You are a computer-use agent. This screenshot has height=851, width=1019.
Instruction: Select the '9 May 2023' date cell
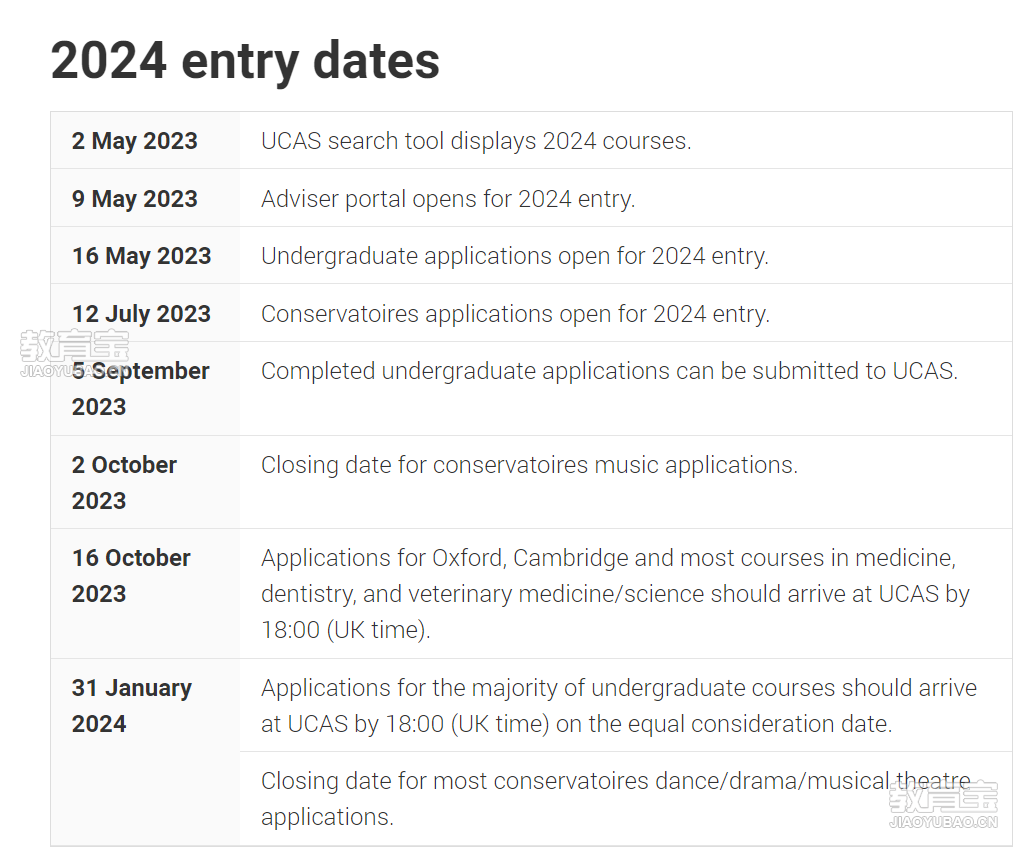pyautogui.click(x=146, y=198)
